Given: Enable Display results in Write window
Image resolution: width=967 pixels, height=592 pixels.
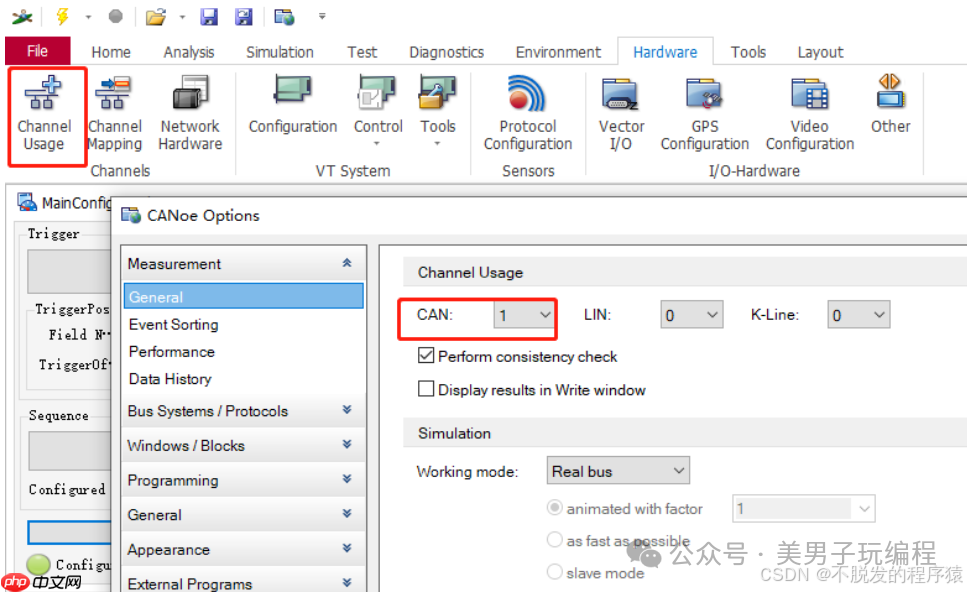Looking at the screenshot, I should tap(426, 390).
